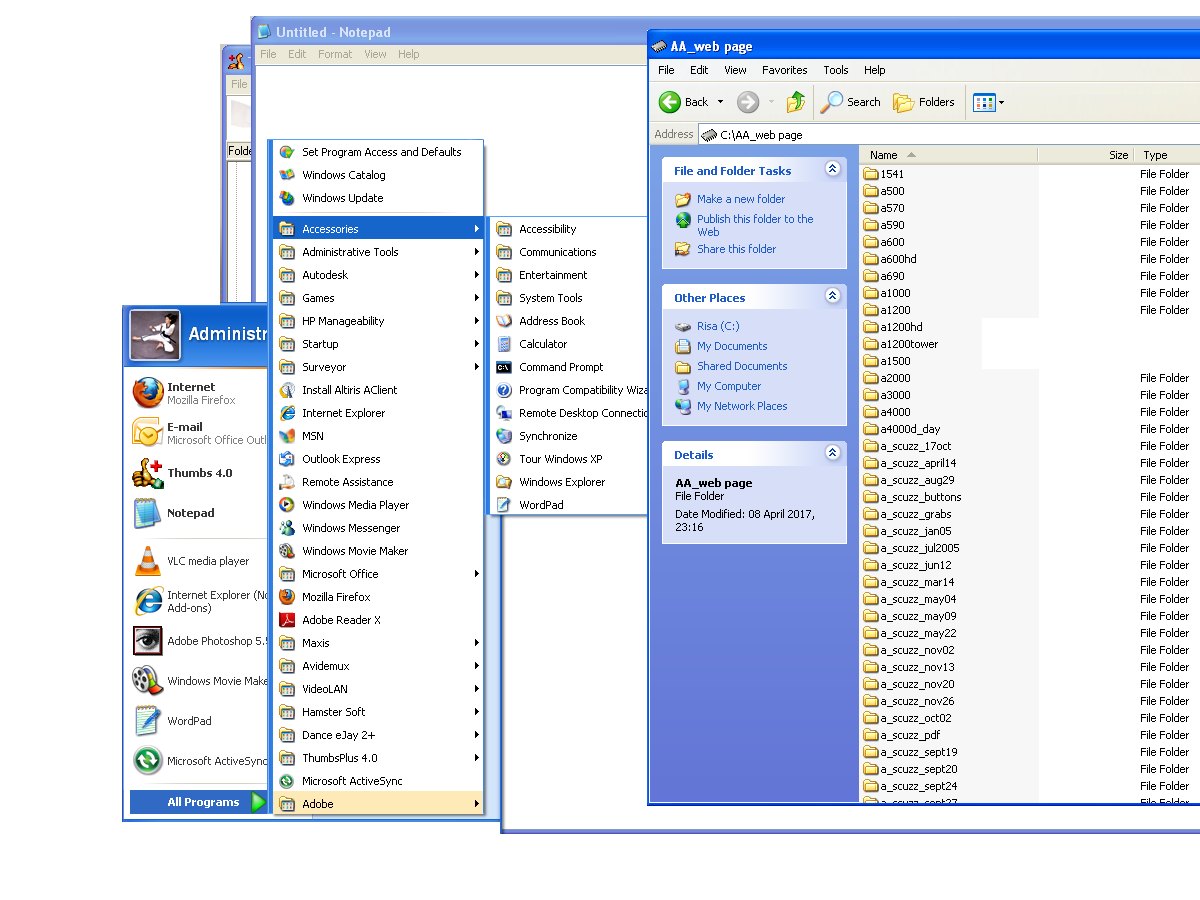1200x900 pixels.
Task: Expand the Microsoft Office submenu
Action: click(x=378, y=574)
